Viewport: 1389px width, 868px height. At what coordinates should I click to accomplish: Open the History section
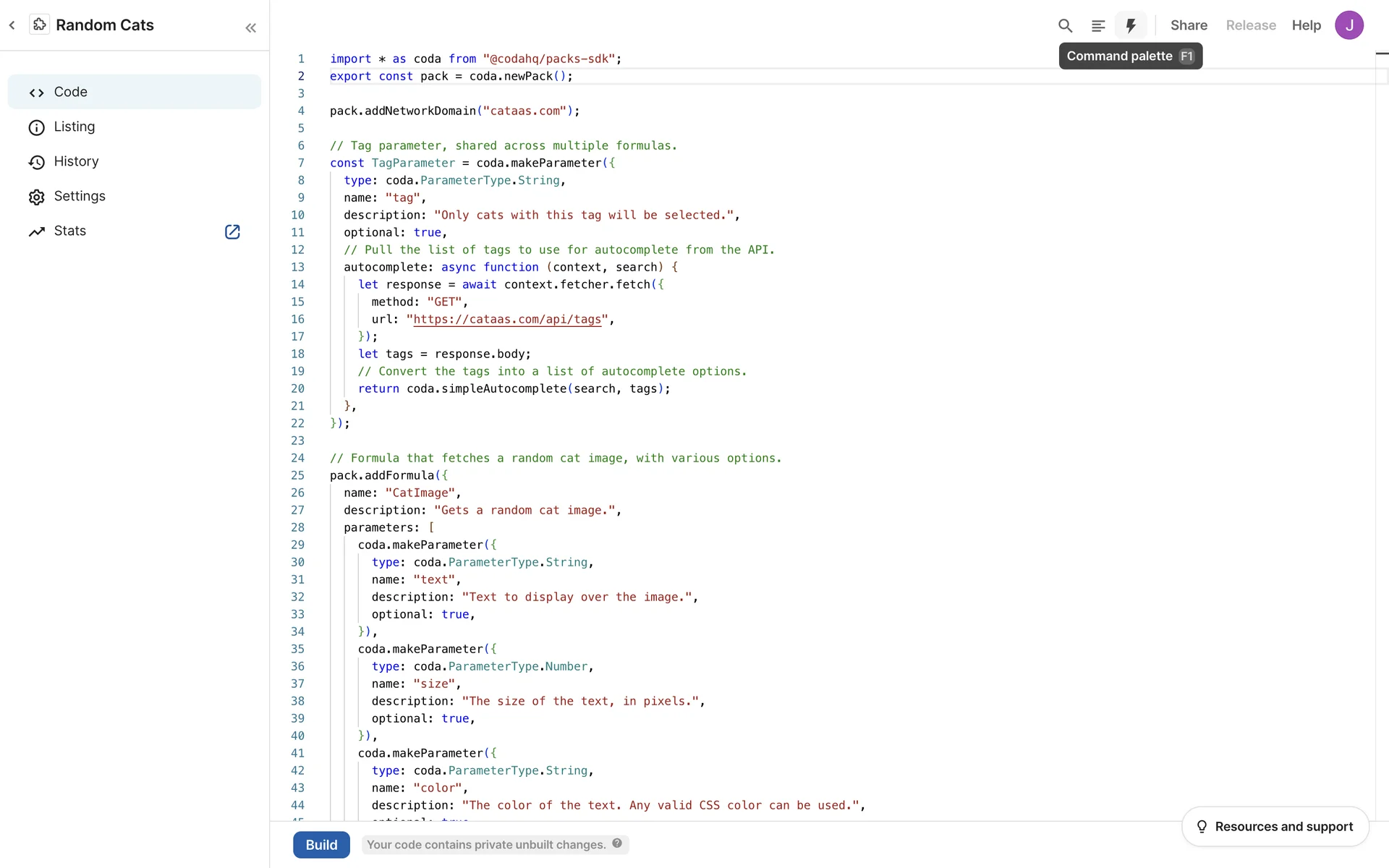(x=76, y=161)
